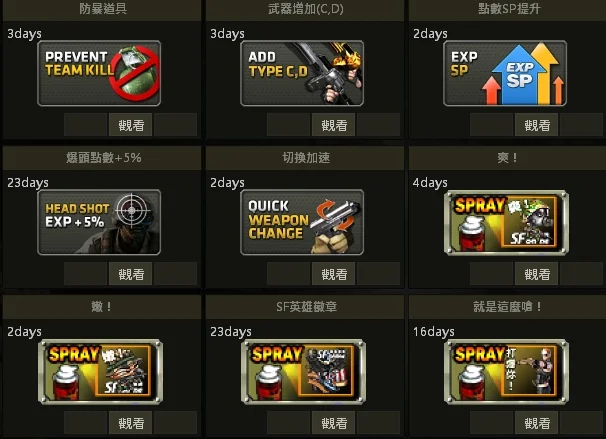Click 觀看 under the SF英雄徽章 spray
Screen dimensions: 606x439
[x=334, y=423]
